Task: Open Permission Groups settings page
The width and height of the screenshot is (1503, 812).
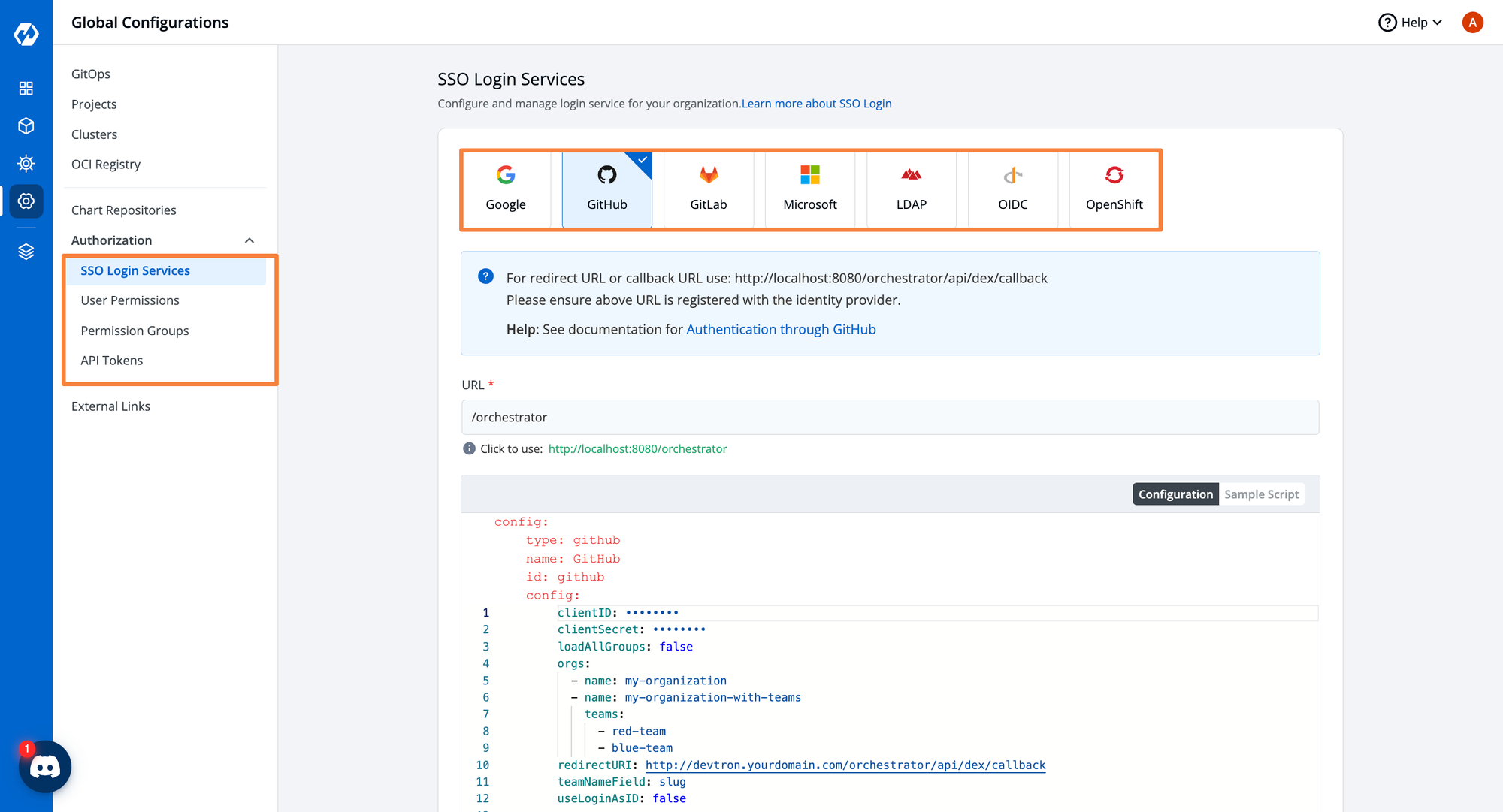Action: (135, 330)
